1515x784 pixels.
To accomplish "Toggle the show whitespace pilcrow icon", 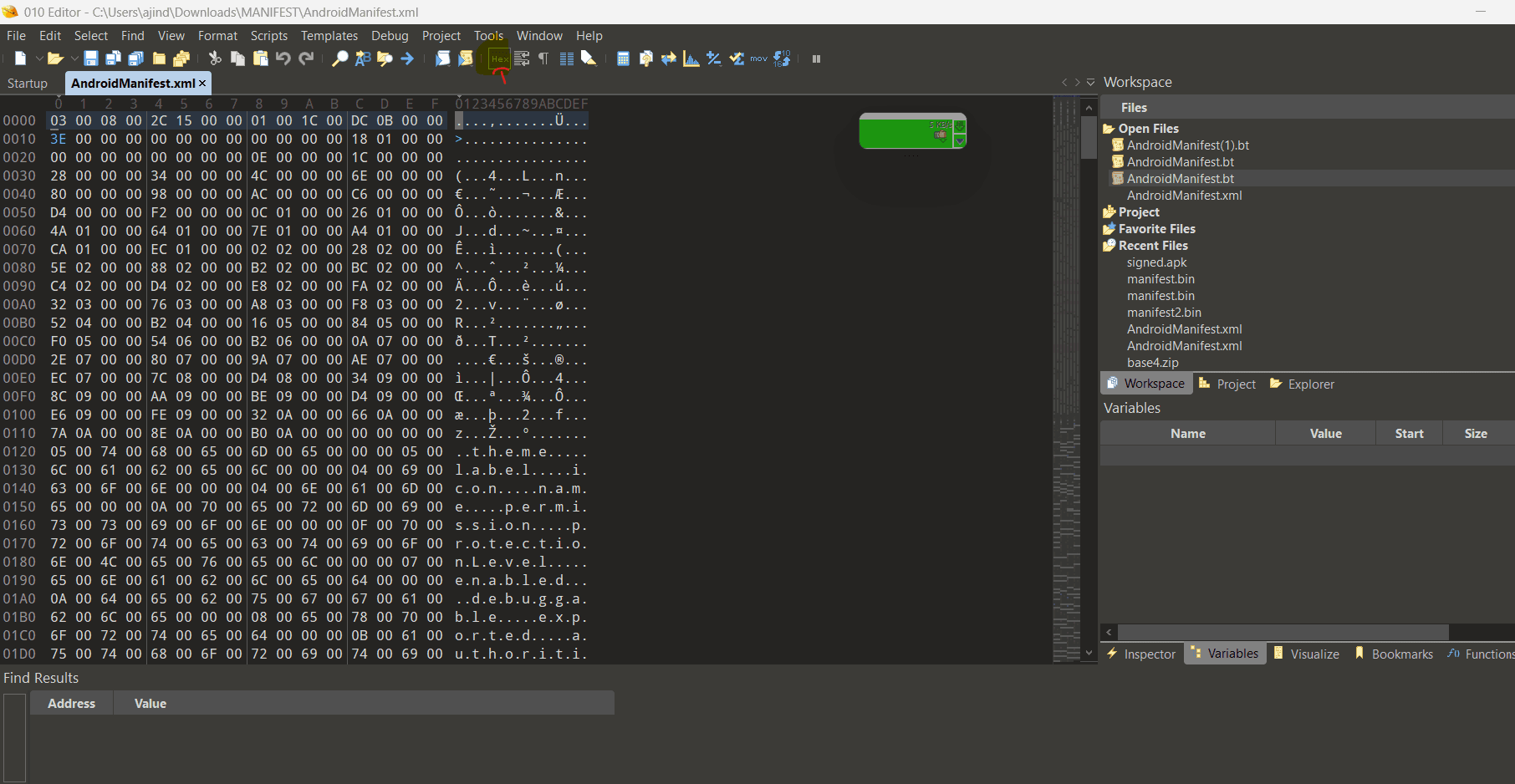I will click(x=543, y=59).
